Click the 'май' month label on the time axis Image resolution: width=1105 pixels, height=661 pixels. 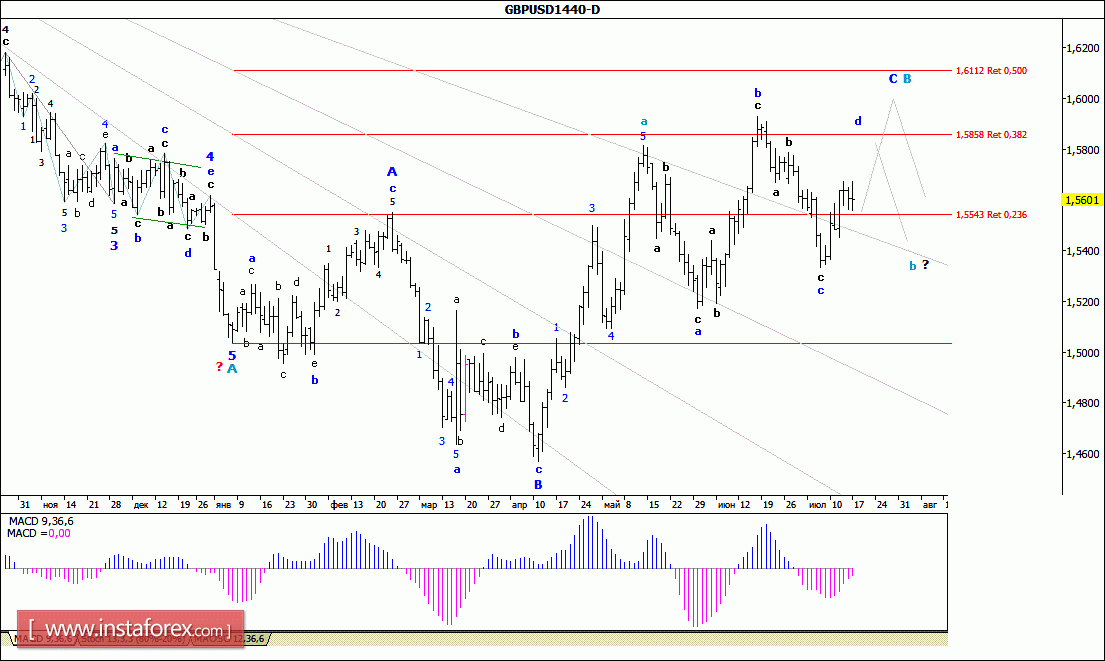(612, 505)
